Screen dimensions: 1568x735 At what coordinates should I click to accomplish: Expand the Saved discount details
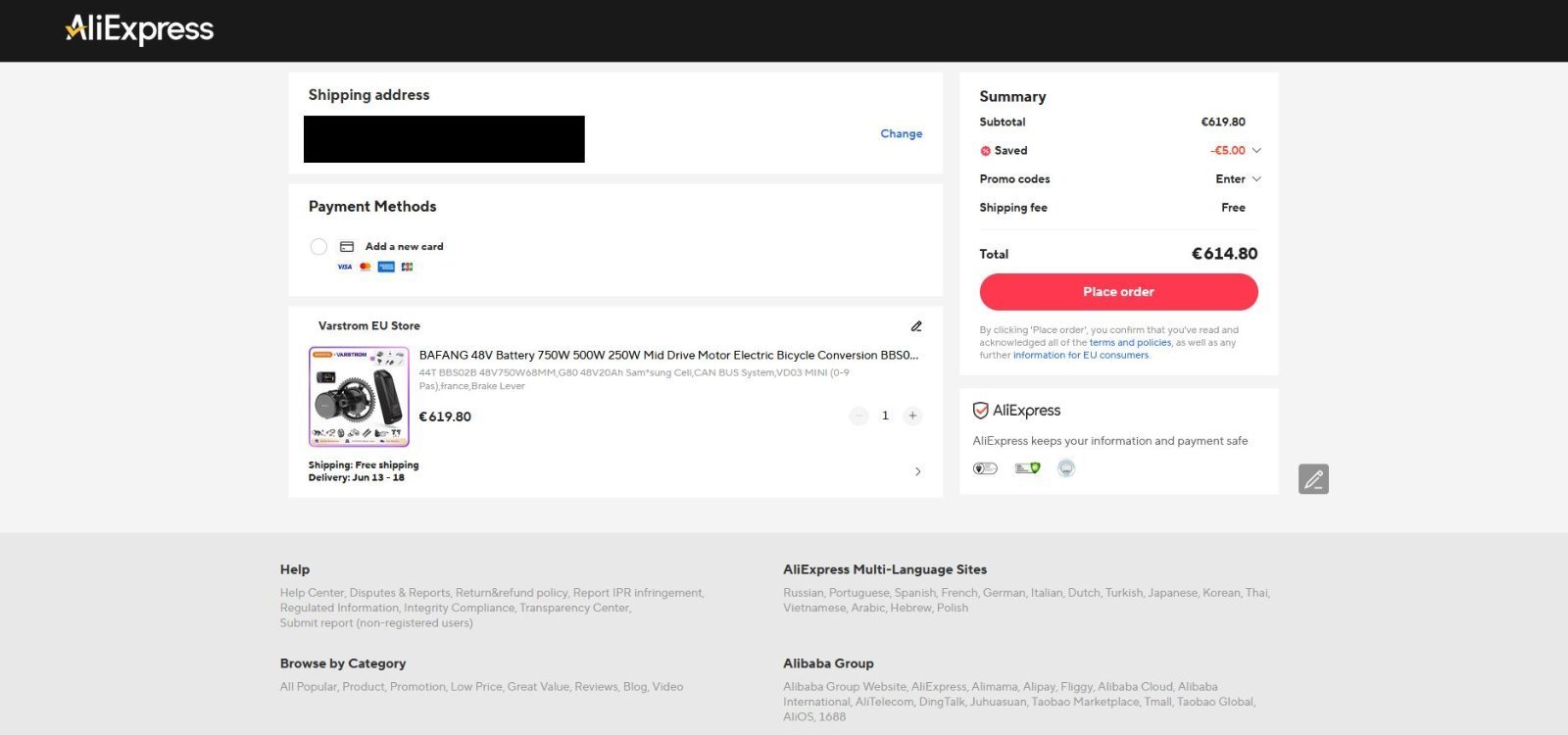1256,151
